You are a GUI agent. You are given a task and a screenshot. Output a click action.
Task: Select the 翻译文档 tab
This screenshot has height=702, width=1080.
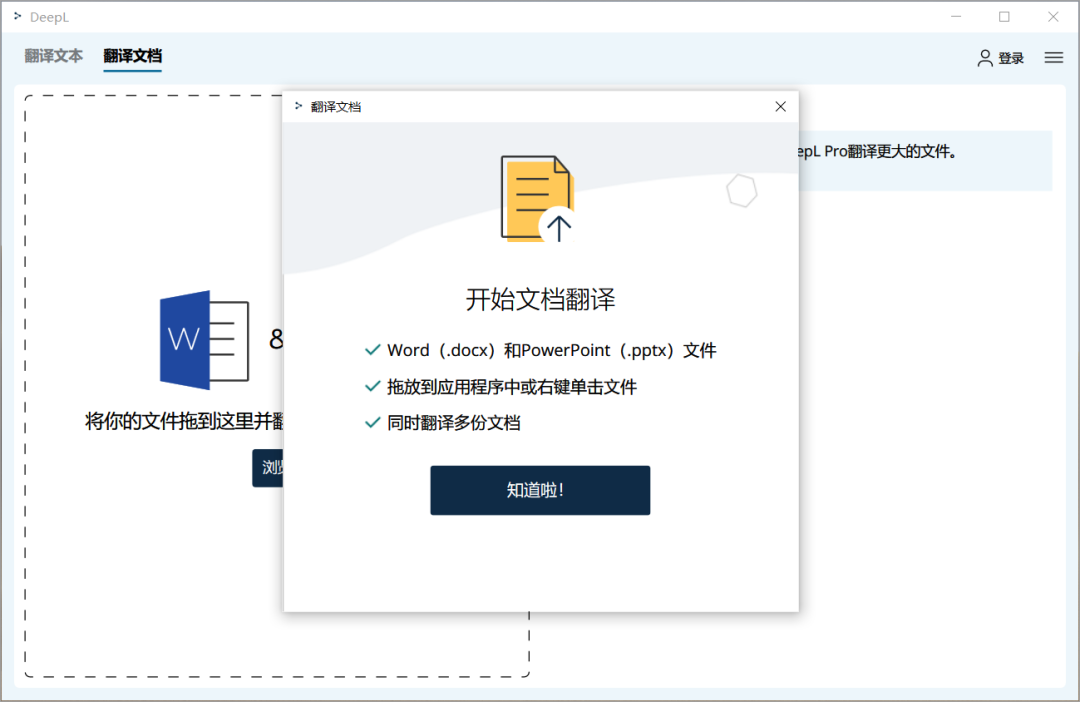click(x=132, y=56)
